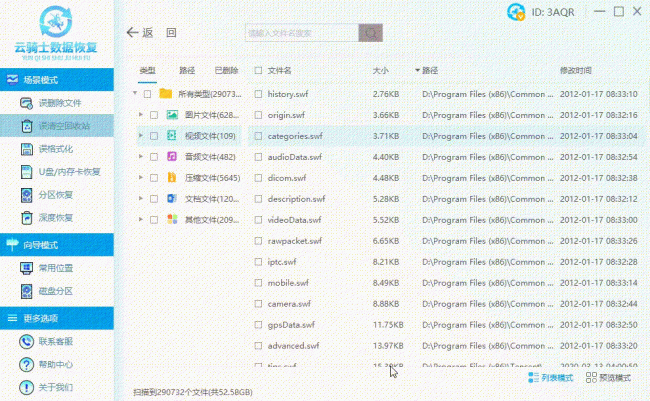Switch to the 路径 tab
The height and width of the screenshot is (401, 650).
[187, 70]
